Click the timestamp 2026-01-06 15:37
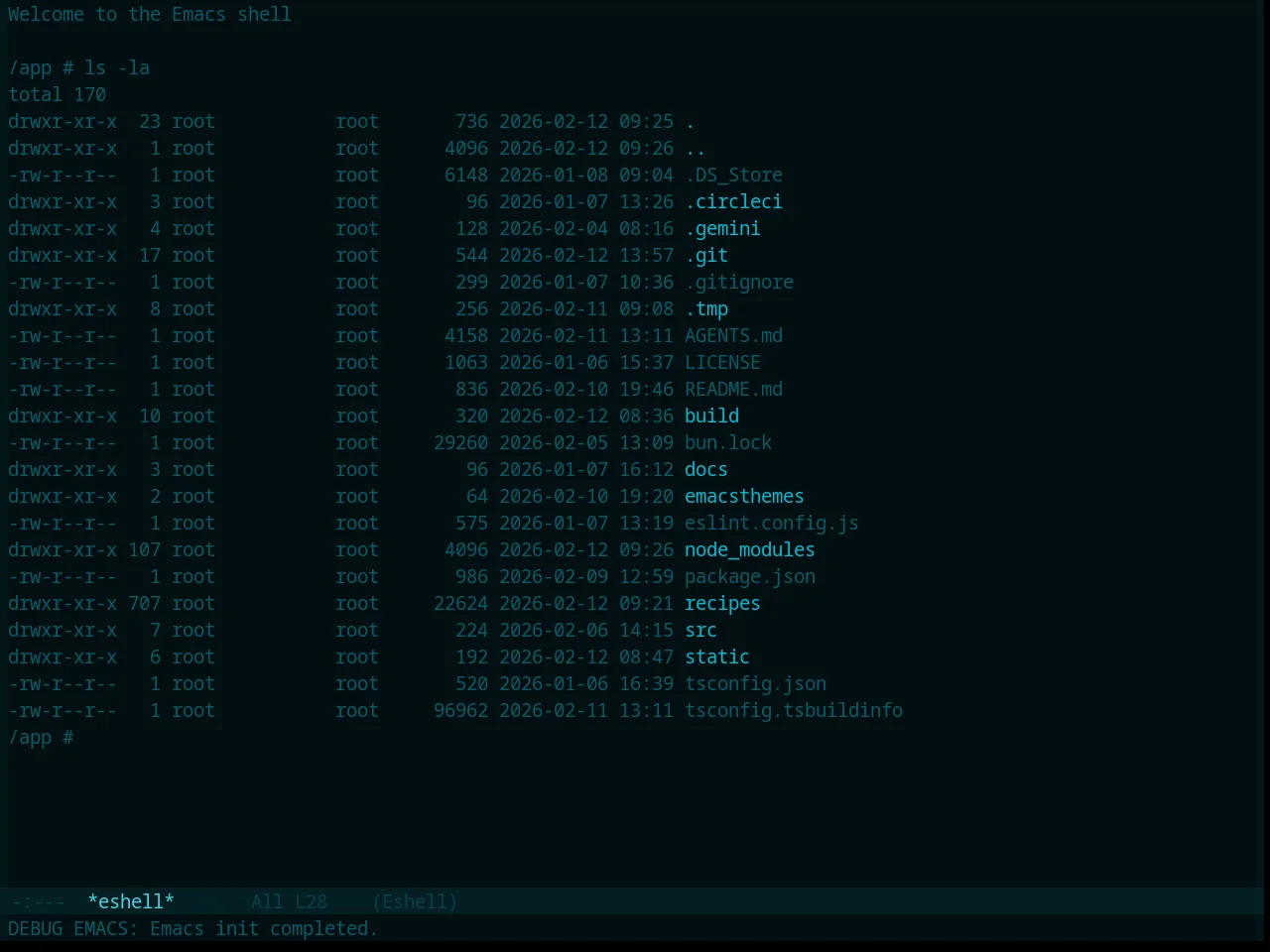The width and height of the screenshot is (1270, 952). tap(586, 362)
